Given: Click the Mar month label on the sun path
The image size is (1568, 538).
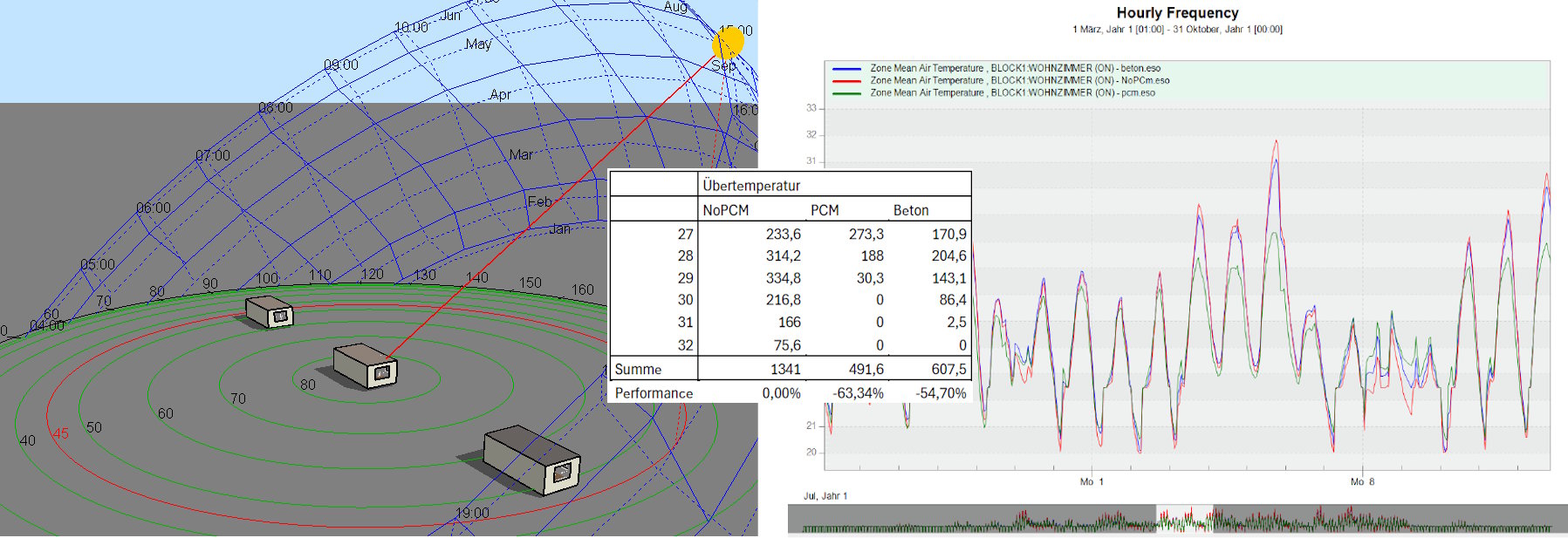Looking at the screenshot, I should click(x=521, y=154).
